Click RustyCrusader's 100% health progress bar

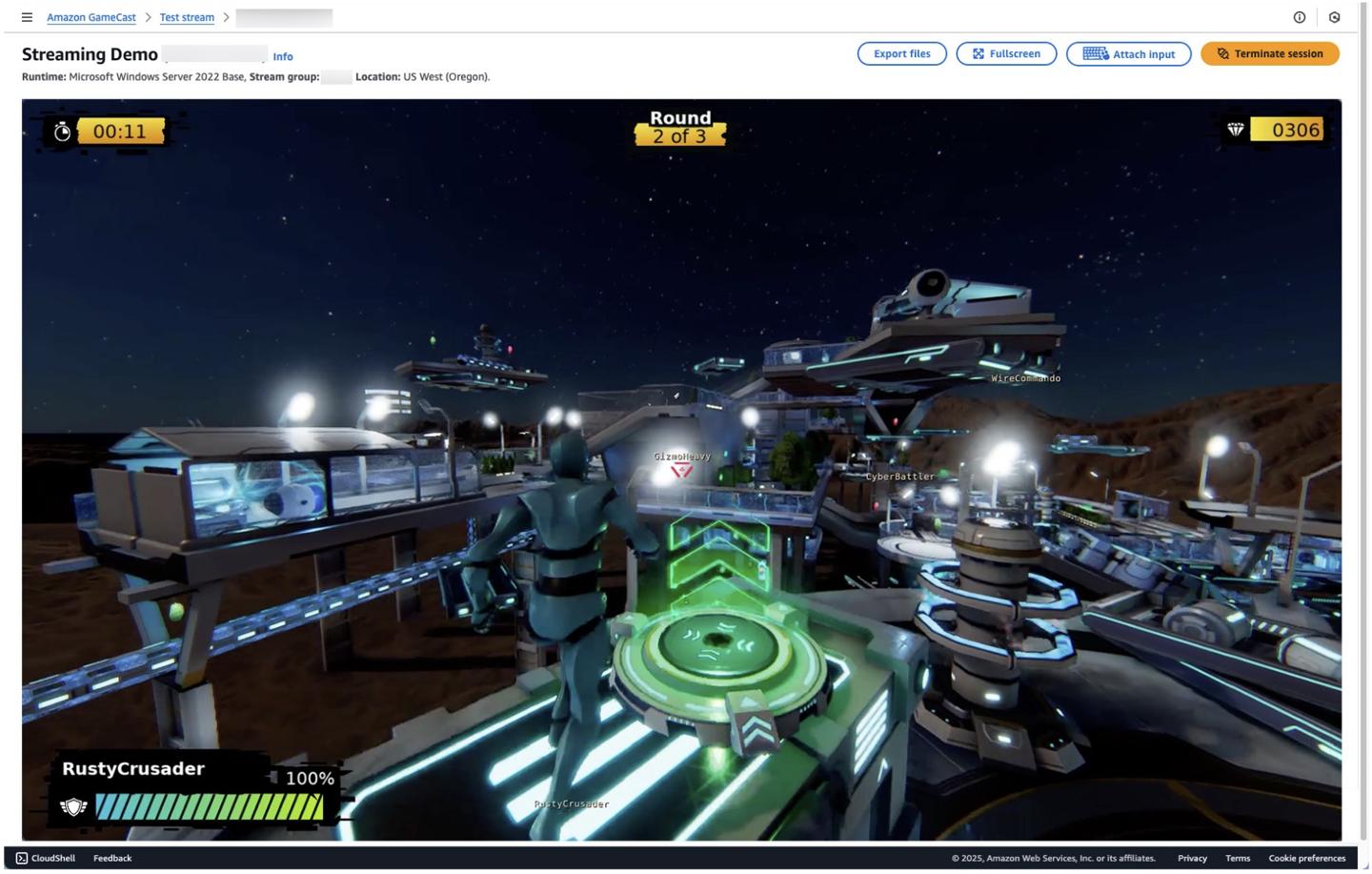pyautogui.click(x=208, y=806)
